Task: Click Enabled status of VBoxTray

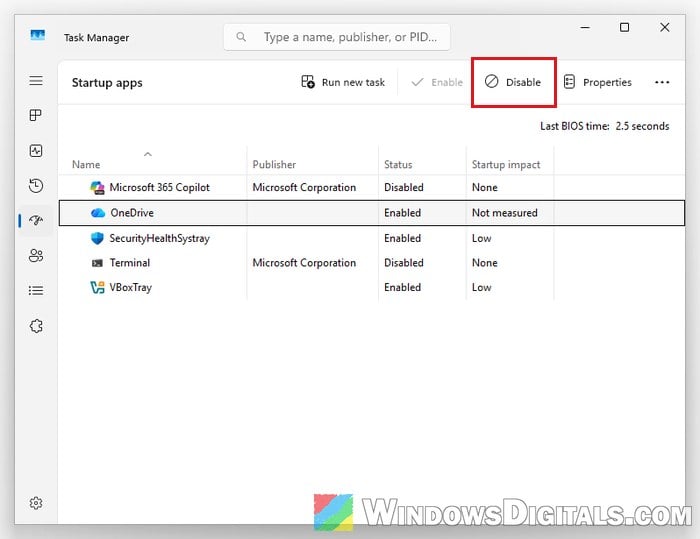Action: coord(402,288)
